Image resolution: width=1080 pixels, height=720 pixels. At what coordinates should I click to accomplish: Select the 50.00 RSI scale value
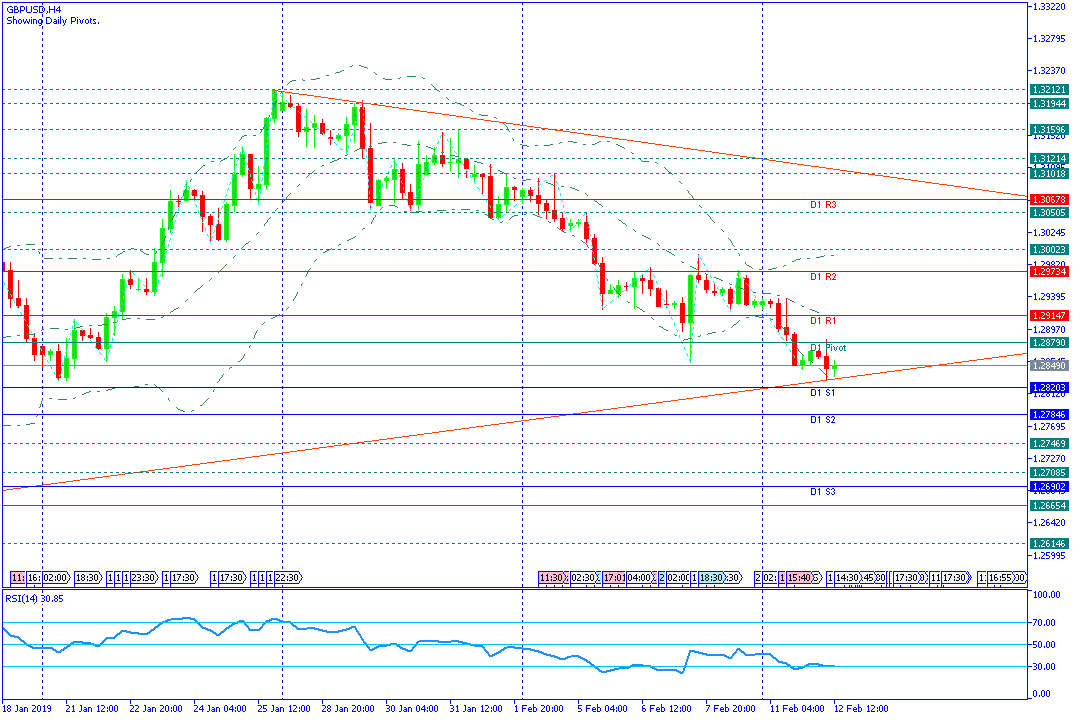click(x=1044, y=645)
